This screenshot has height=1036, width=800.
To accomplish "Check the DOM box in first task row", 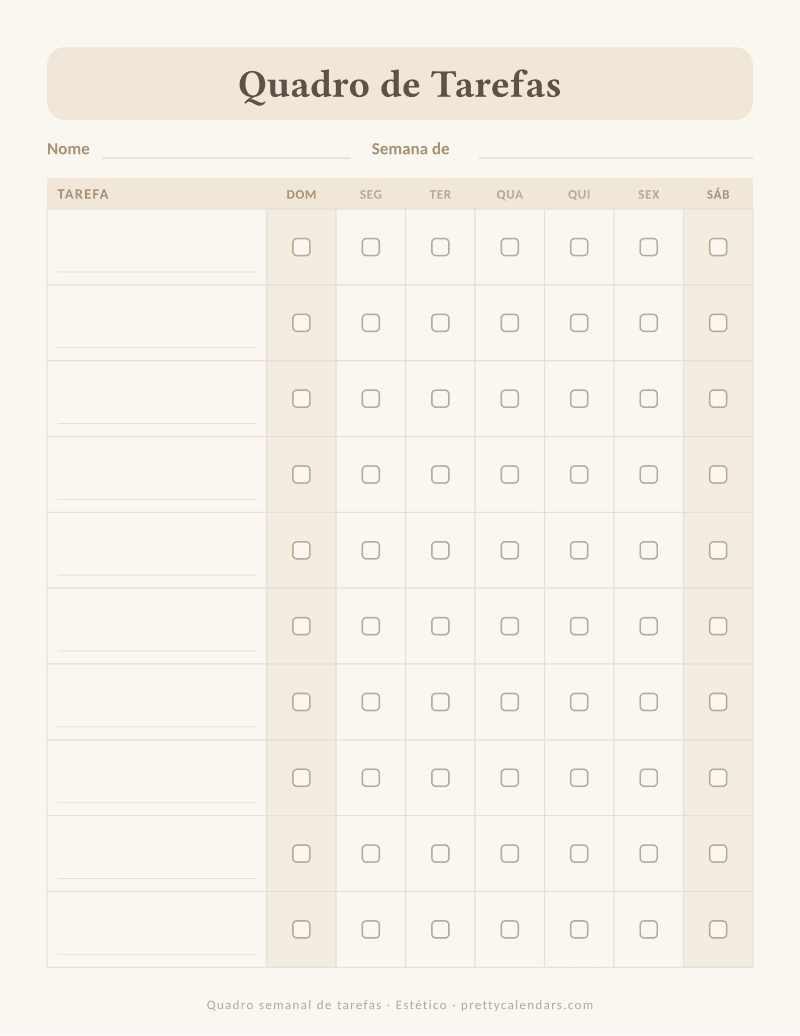I will click(301, 247).
